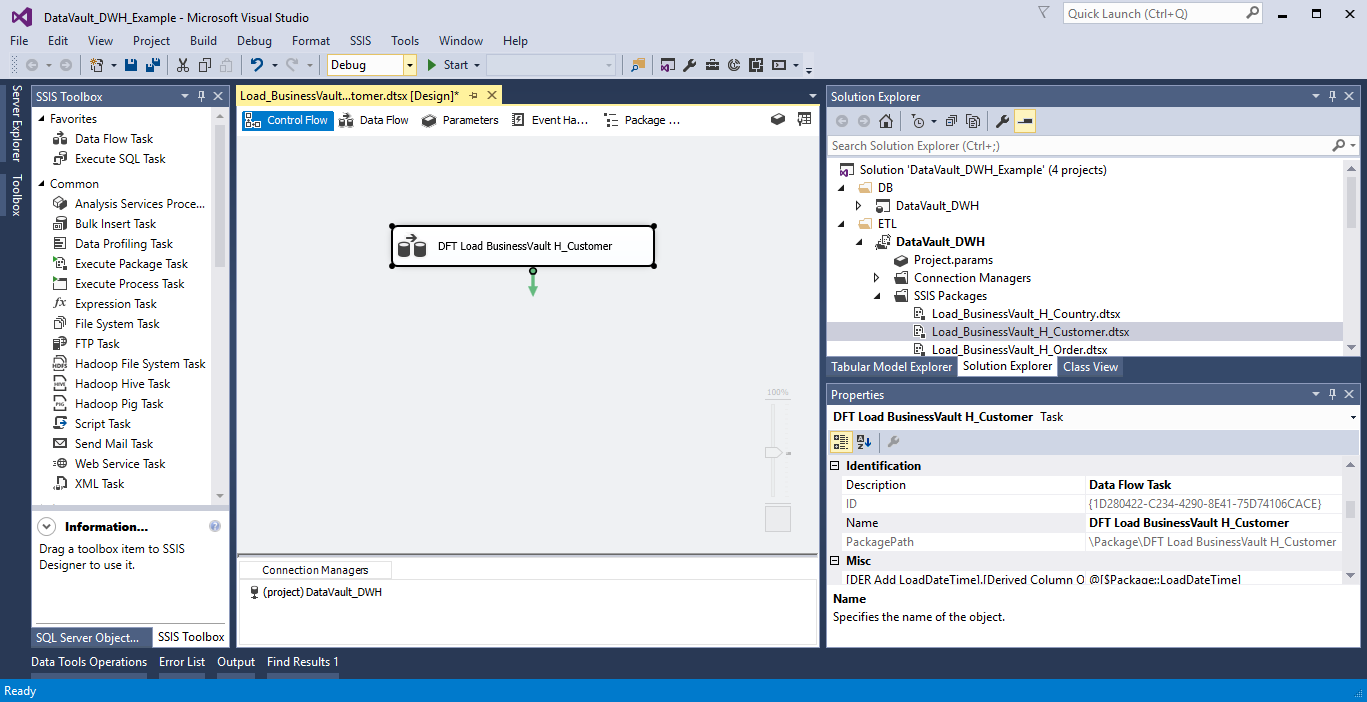Toggle Preview Selected Items in Solution Explorer

click(1024, 121)
